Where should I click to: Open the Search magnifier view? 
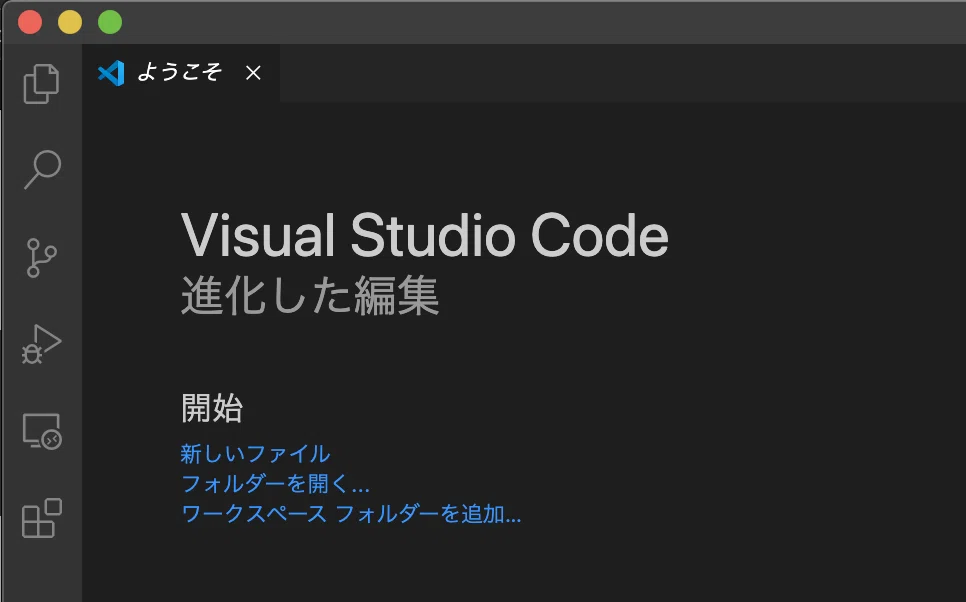pos(42,169)
